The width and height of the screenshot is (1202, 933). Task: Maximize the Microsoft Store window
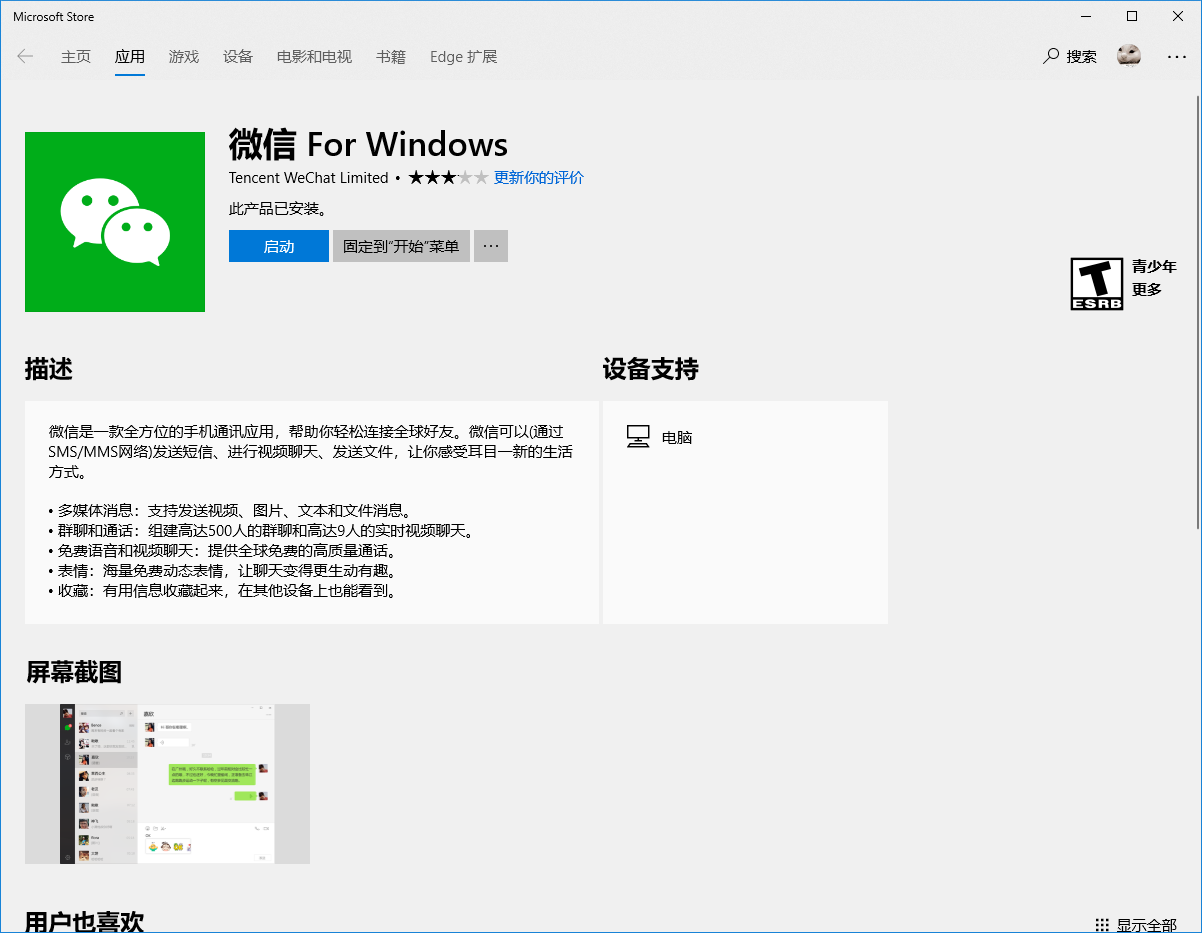tap(1132, 16)
